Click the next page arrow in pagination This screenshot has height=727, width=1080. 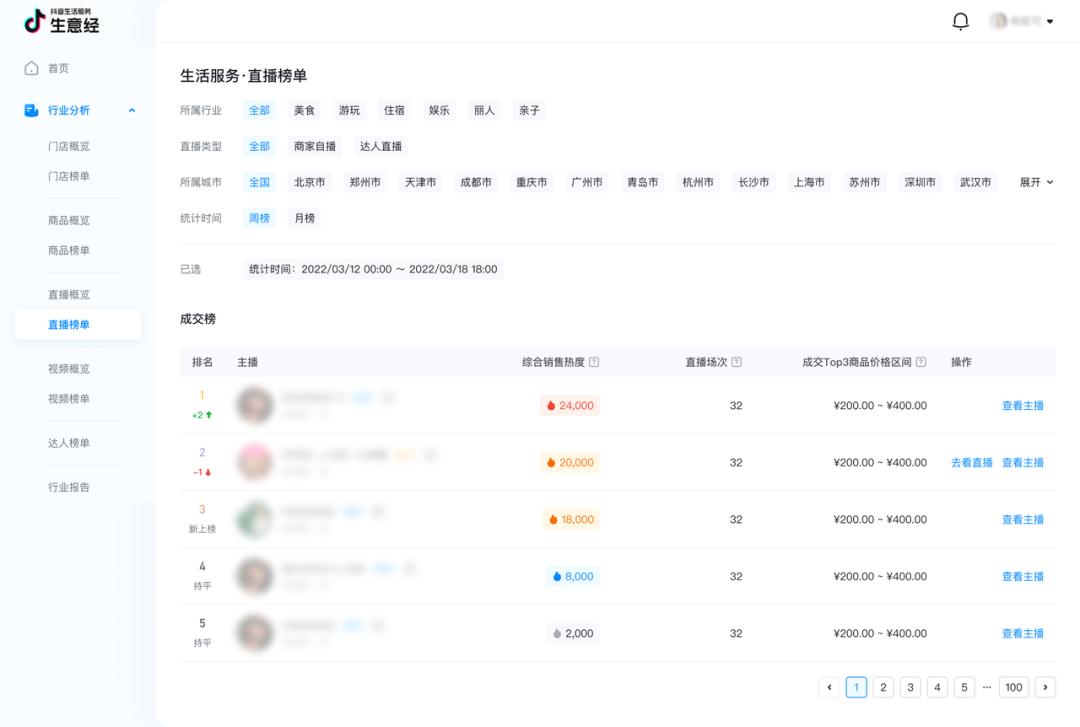(x=1047, y=687)
